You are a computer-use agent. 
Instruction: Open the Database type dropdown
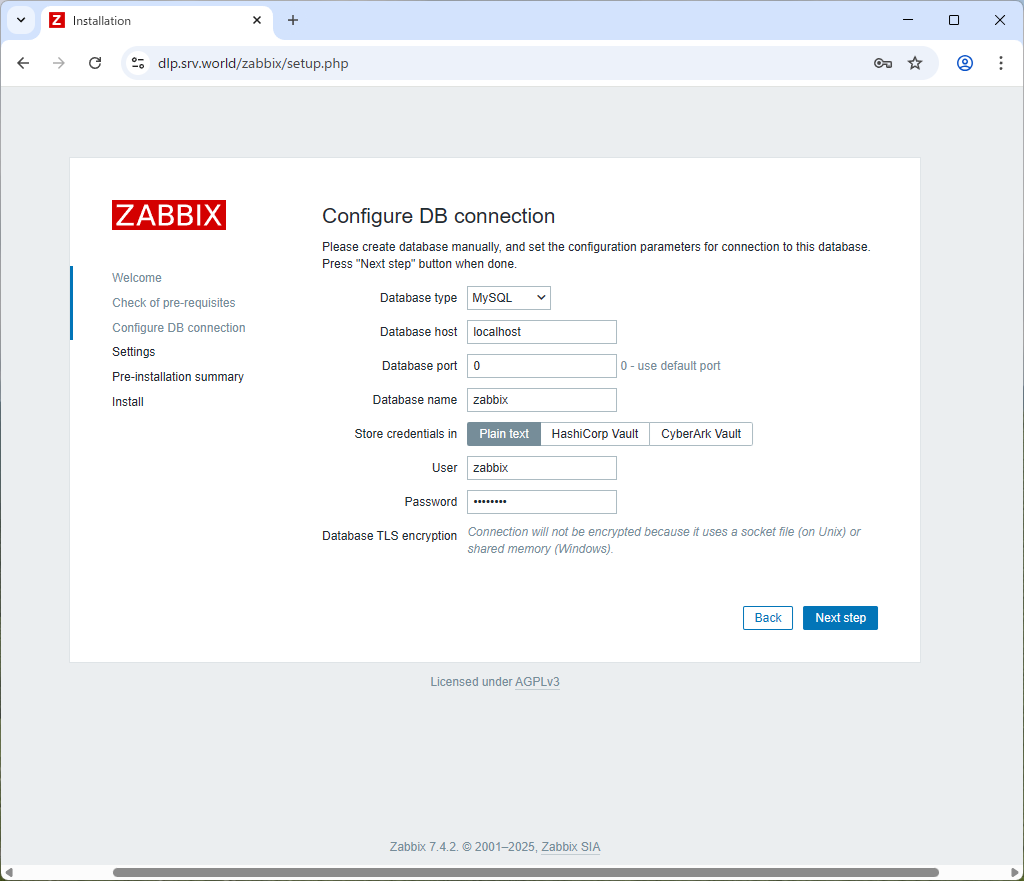click(509, 298)
